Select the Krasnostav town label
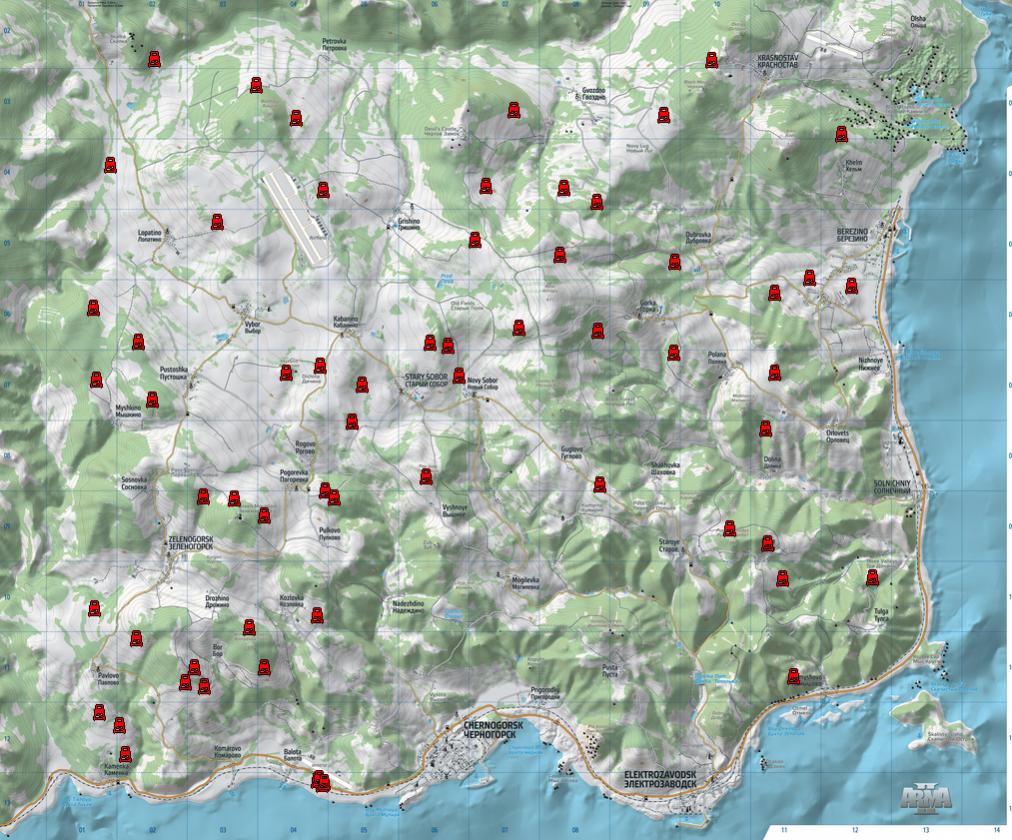This screenshot has height=840, width=1012. coord(778,61)
